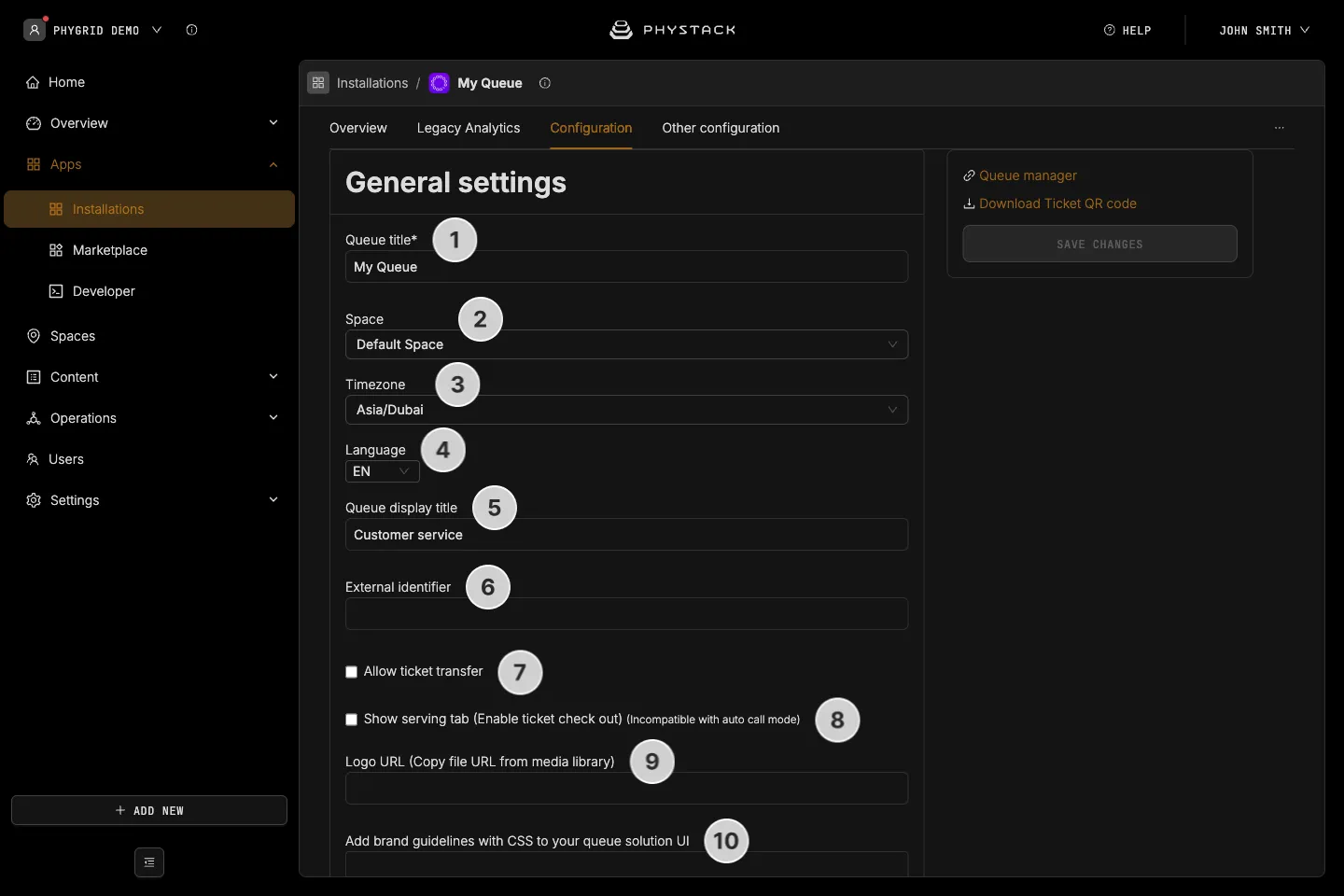Collapse the Apps section chevron
This screenshot has width=1344, height=896.
click(x=273, y=164)
